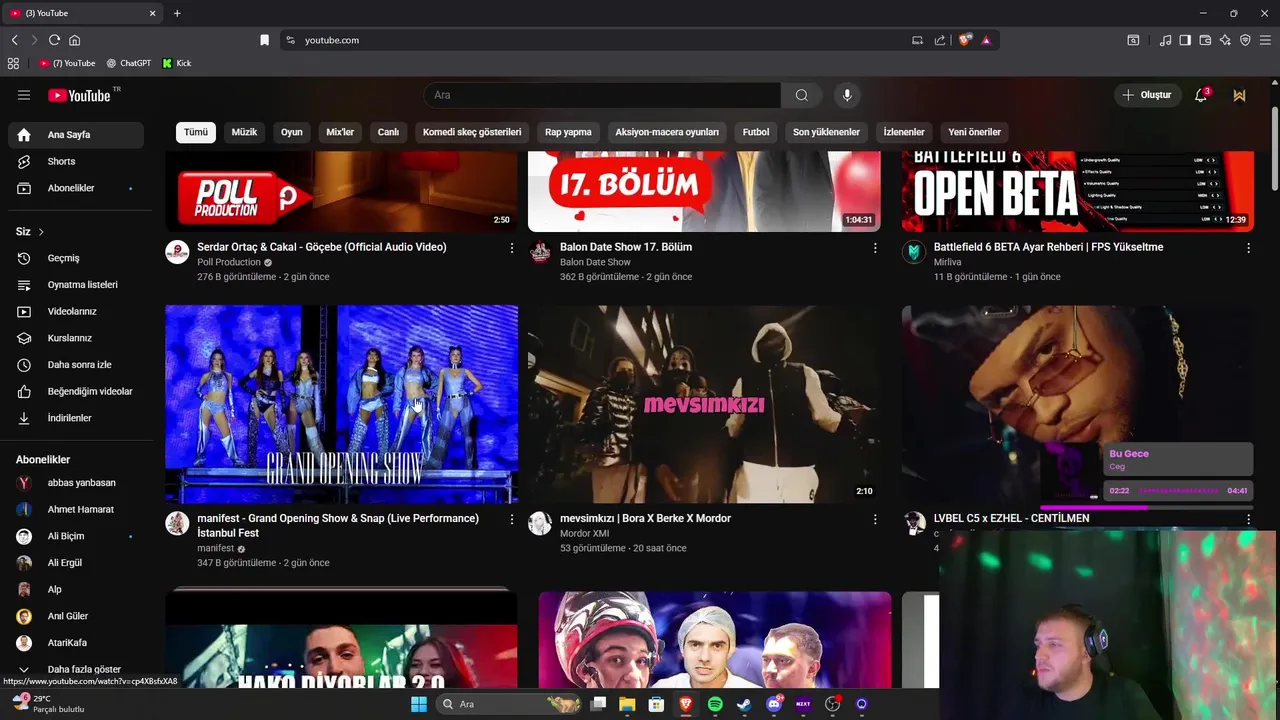
Task: Open Shorts from the sidebar
Action: pos(76,161)
